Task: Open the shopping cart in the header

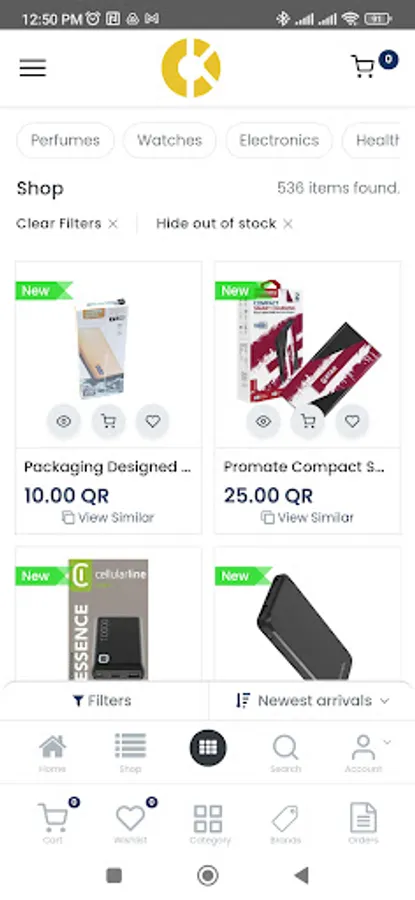Action: click(363, 67)
